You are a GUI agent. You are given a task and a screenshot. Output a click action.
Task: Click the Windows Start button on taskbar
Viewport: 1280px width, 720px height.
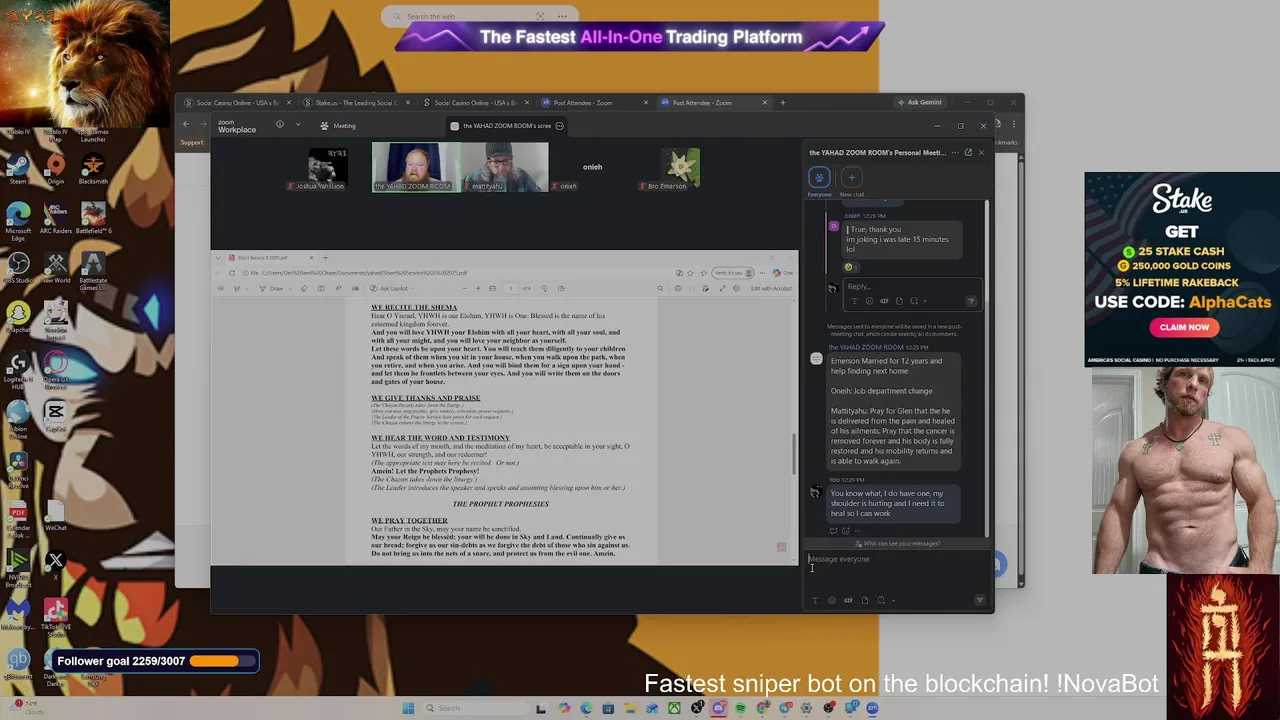(x=408, y=708)
